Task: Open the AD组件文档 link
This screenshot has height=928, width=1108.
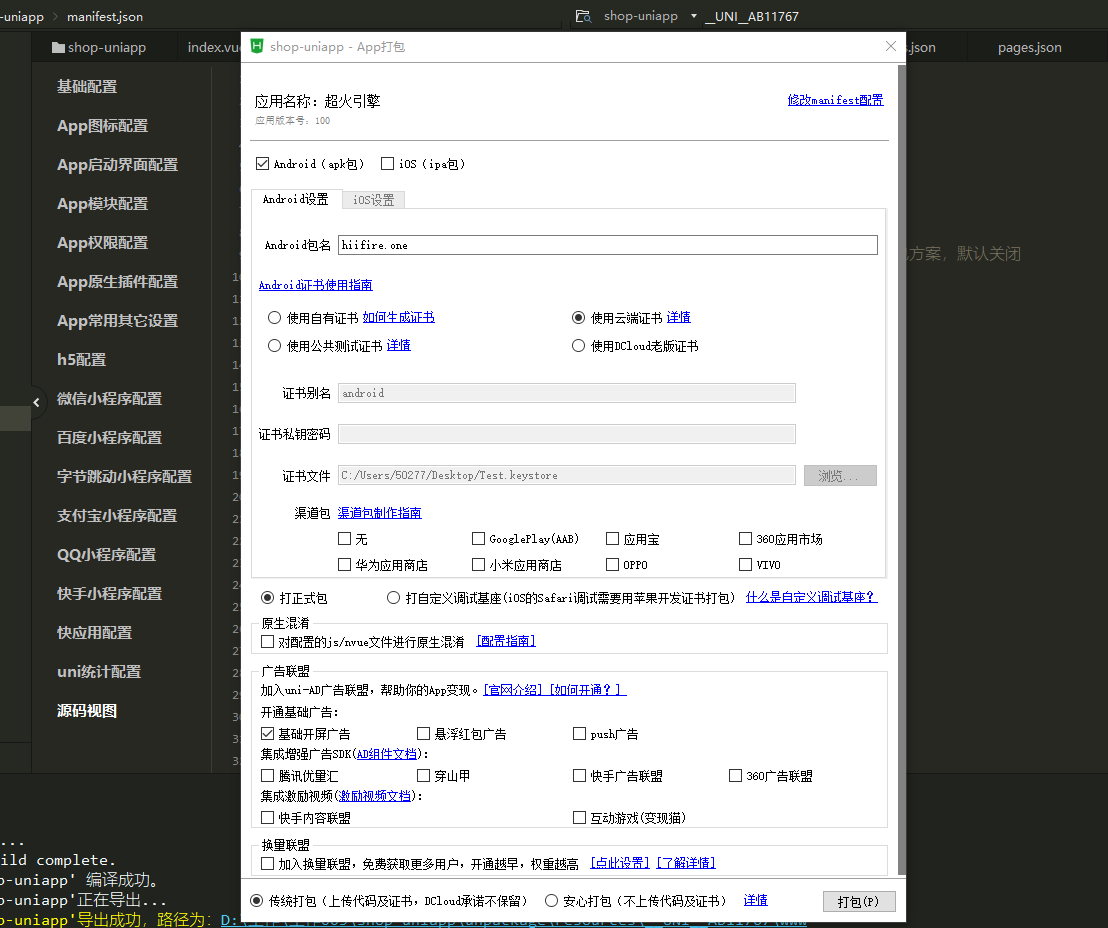Action: point(387,754)
